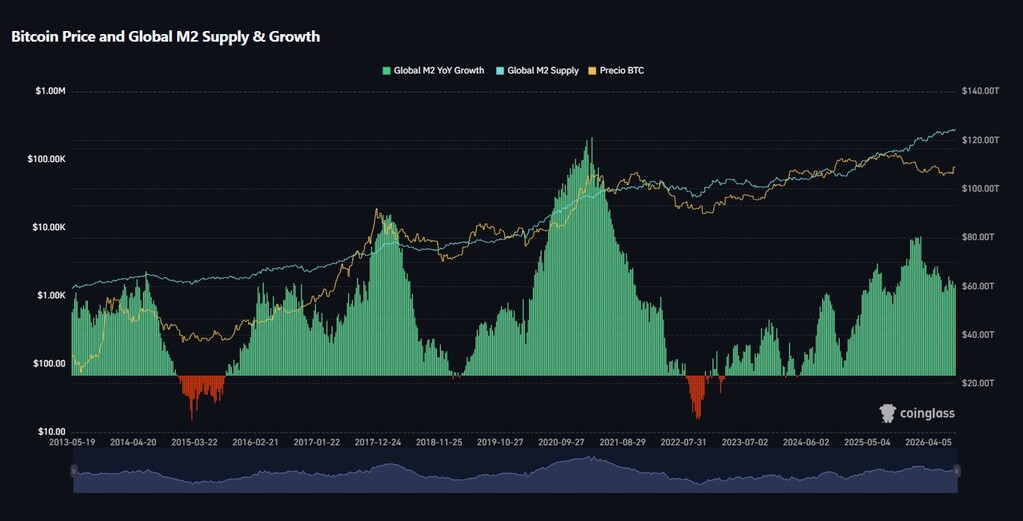Click the 2021-08-29 date label

tap(622, 442)
